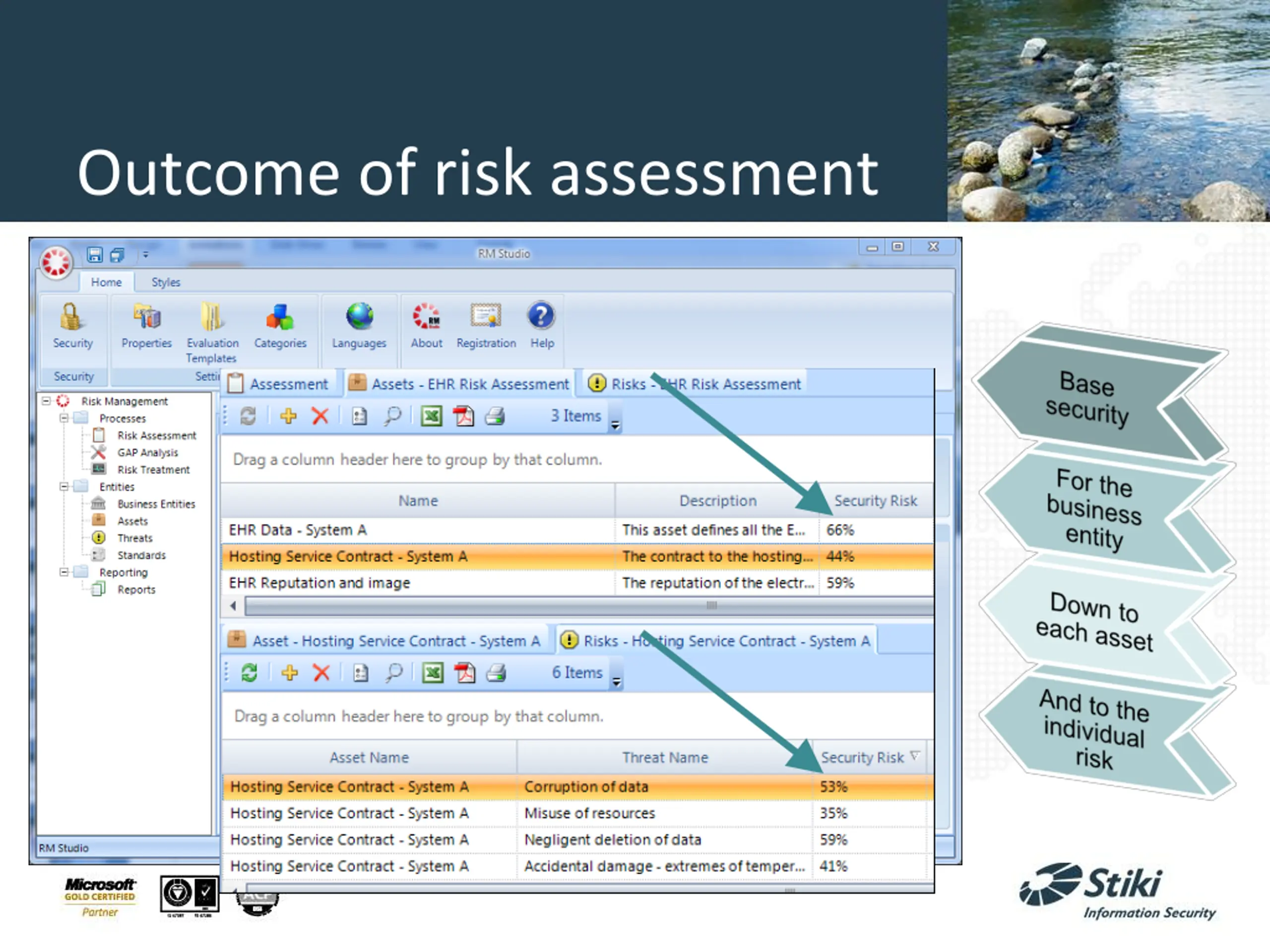Select the EHR Reputation and image row
This screenshot has height=952, width=1270.
coord(319,583)
